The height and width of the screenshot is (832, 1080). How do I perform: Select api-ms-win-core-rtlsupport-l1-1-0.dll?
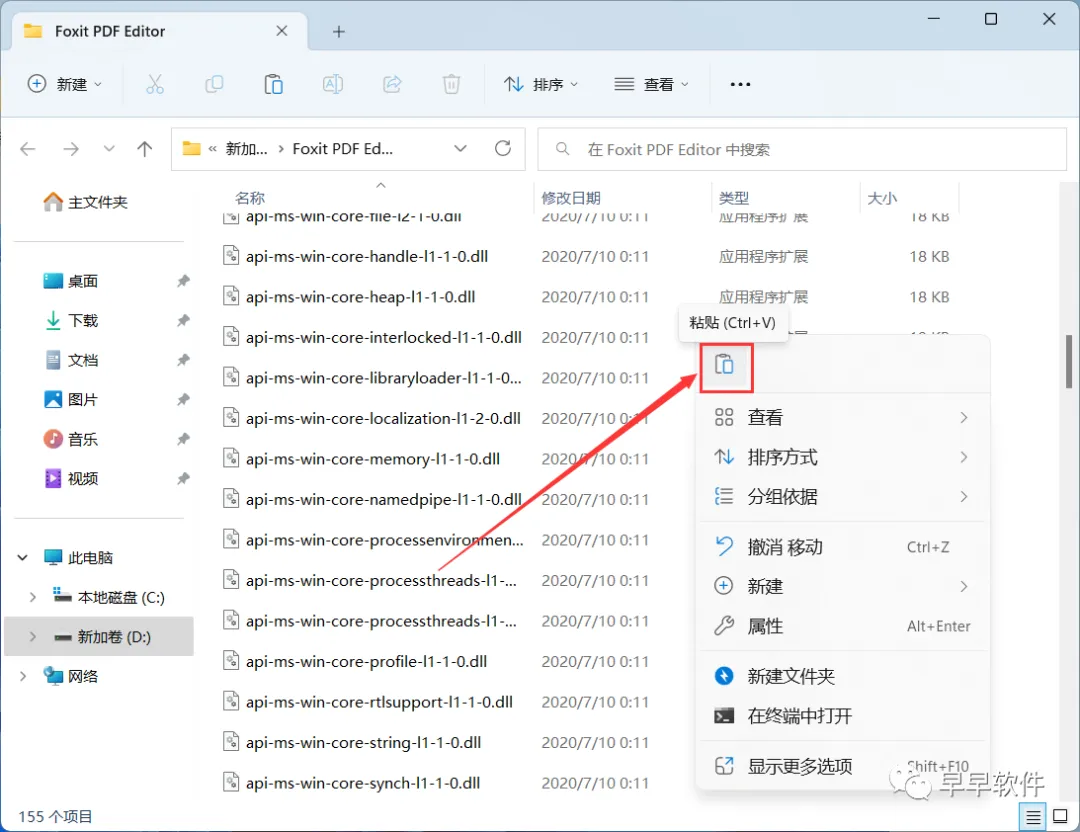click(380, 702)
